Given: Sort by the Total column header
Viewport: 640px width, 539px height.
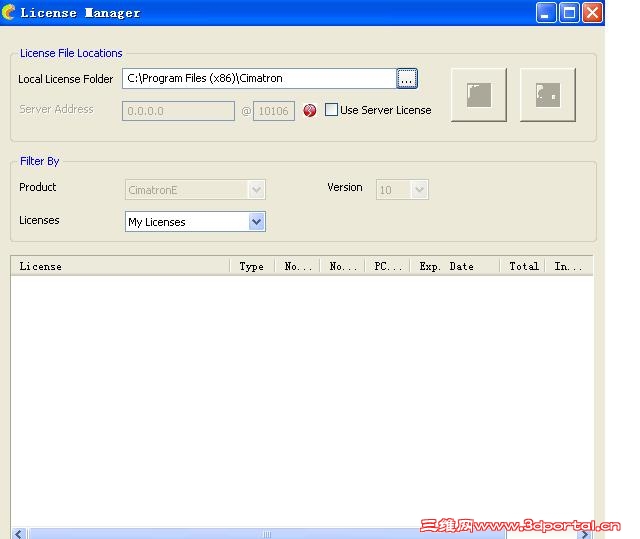Looking at the screenshot, I should [x=522, y=266].
